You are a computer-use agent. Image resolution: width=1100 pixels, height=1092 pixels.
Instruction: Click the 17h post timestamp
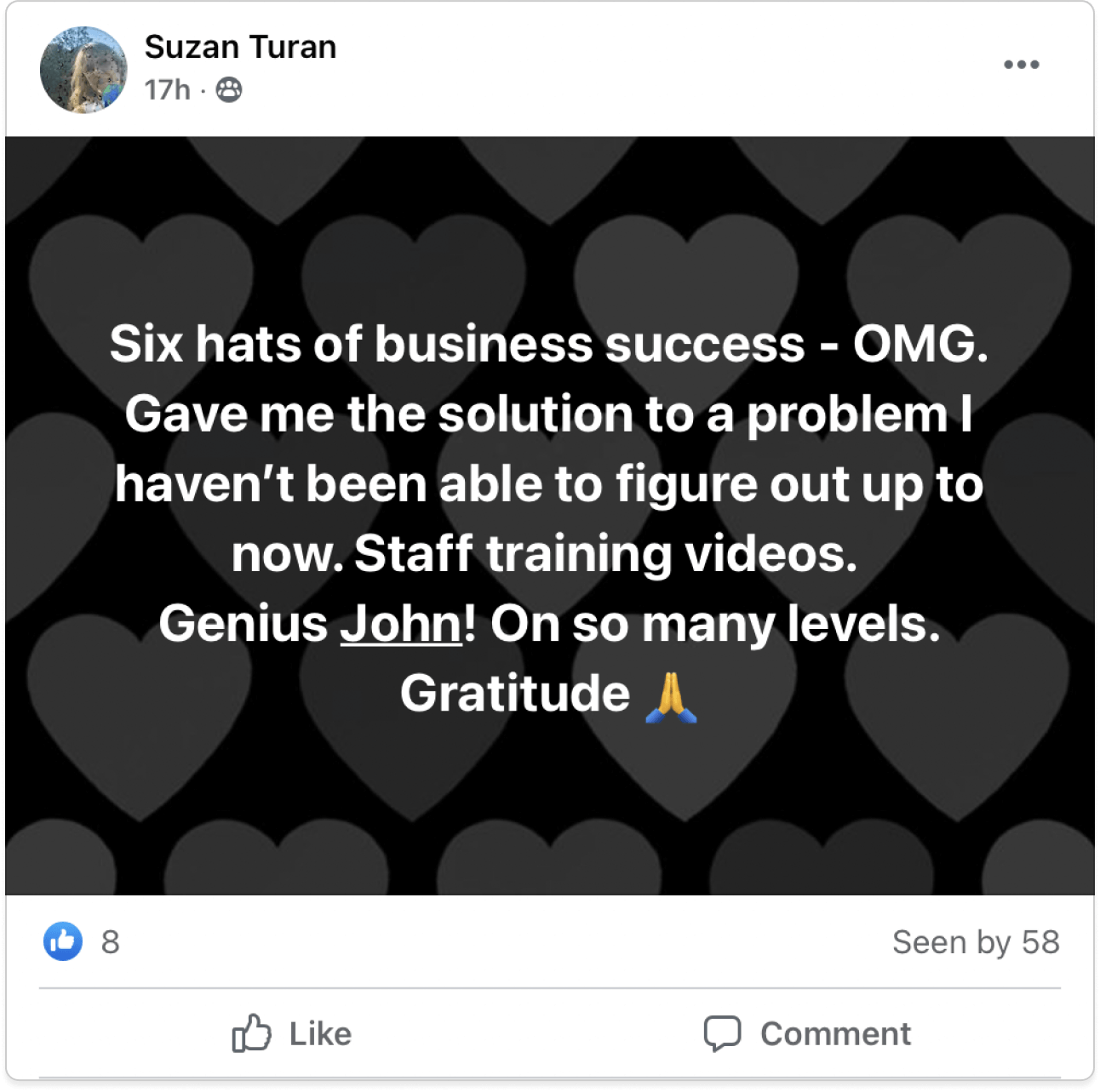pos(167,89)
